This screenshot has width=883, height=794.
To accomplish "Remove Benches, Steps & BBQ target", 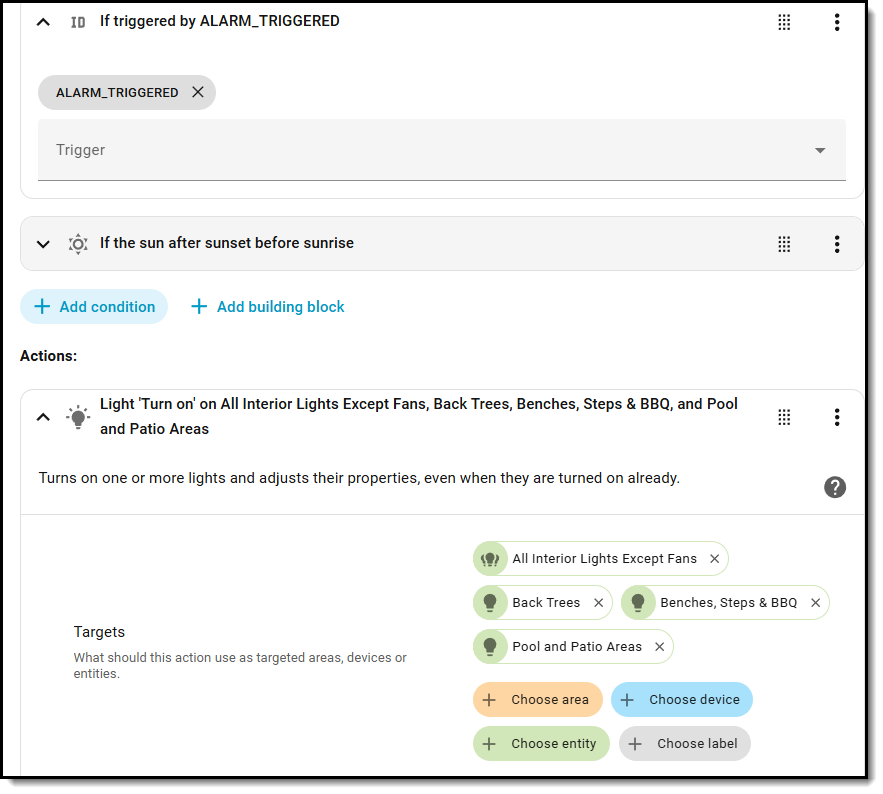I will tap(815, 603).
